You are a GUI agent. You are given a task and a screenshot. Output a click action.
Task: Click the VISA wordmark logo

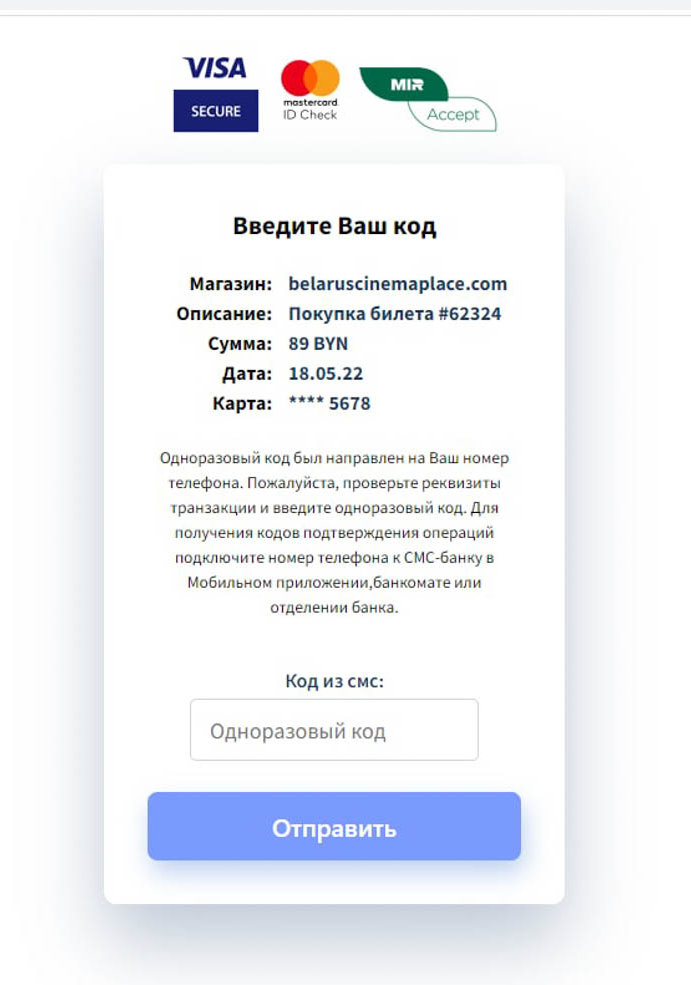tap(215, 68)
